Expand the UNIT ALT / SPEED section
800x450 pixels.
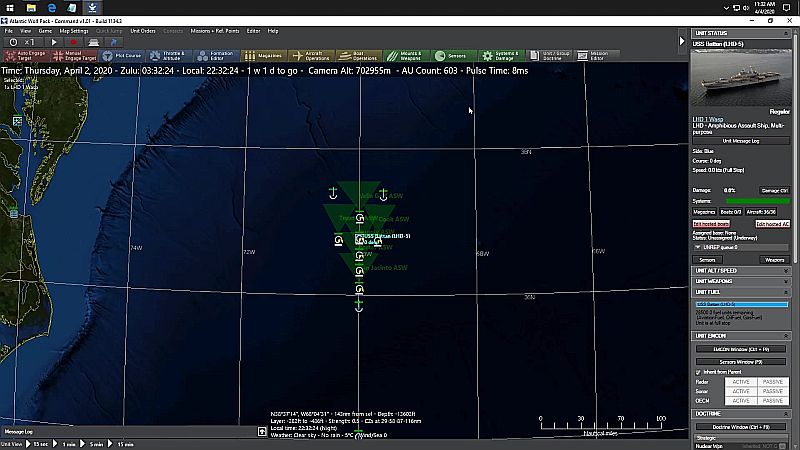click(741, 270)
